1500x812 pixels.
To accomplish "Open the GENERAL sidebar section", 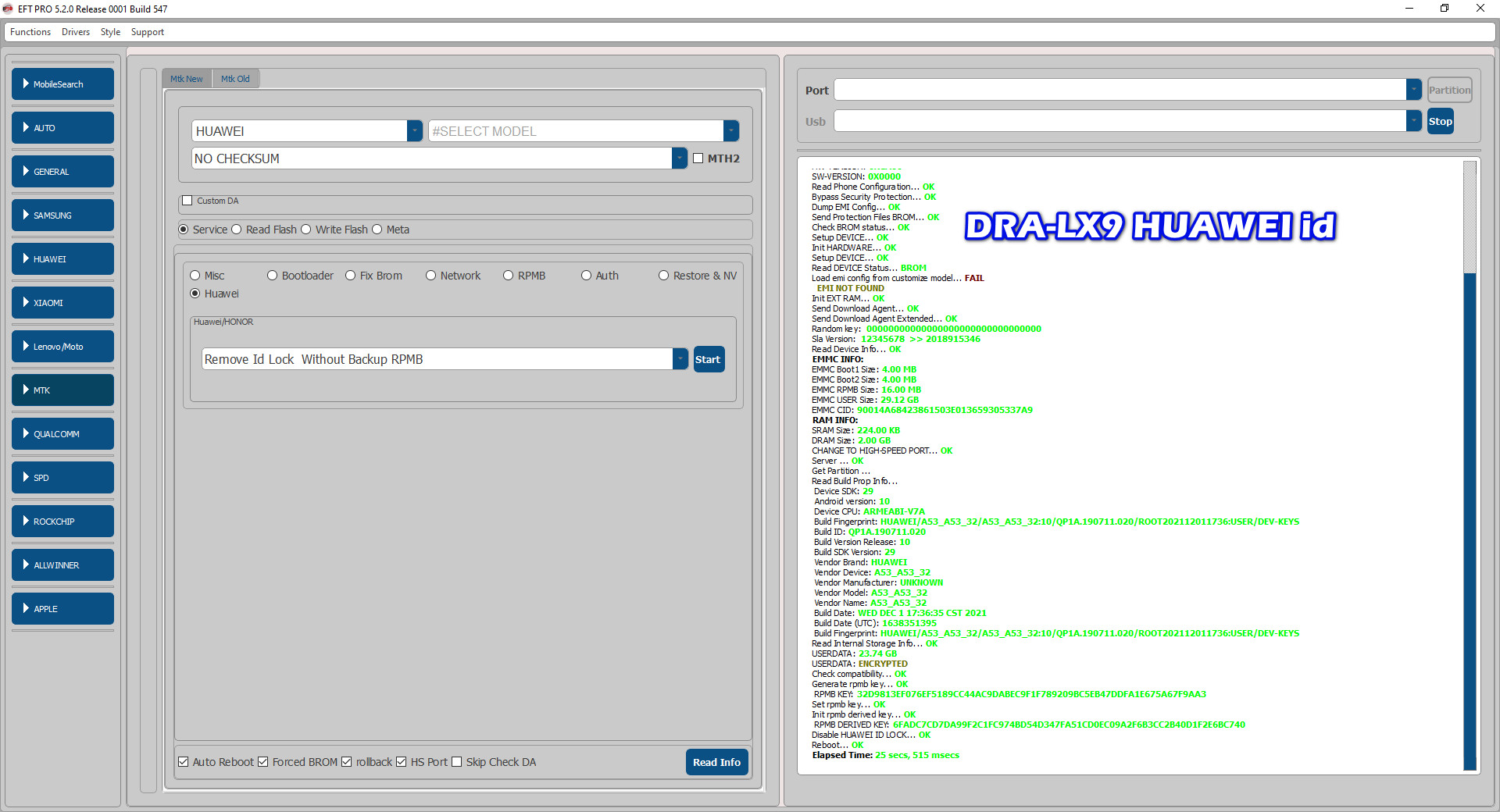I will point(62,172).
